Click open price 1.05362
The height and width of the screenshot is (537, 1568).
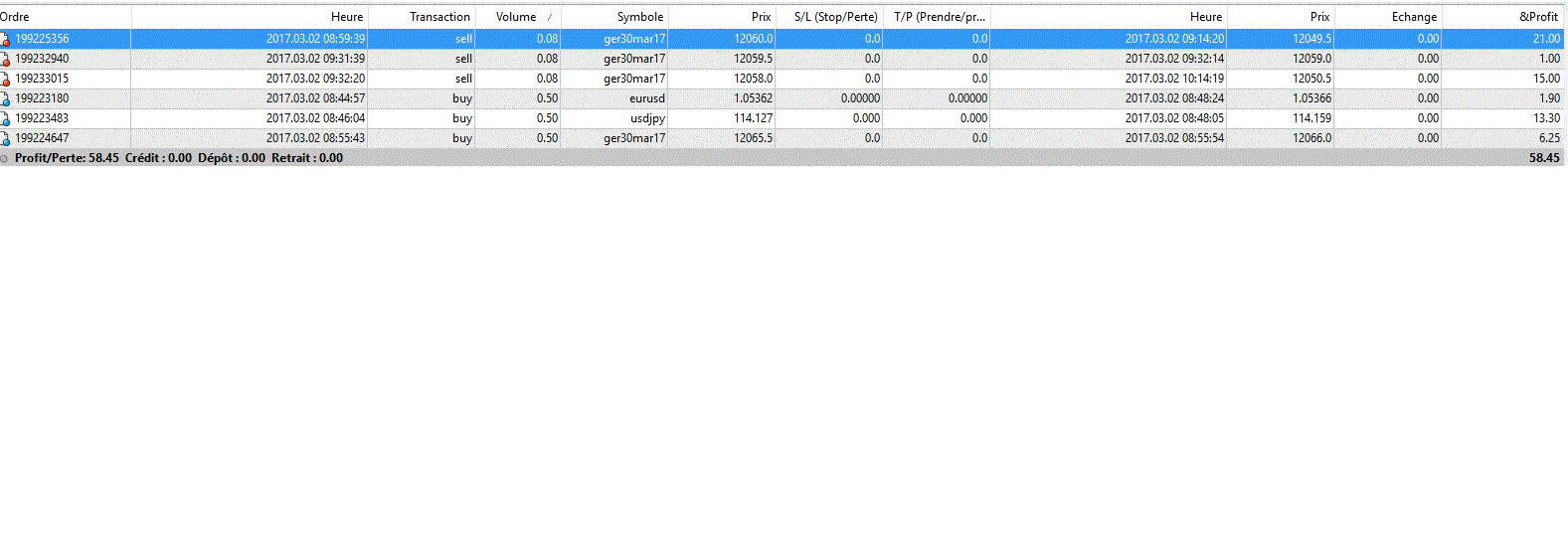click(753, 98)
